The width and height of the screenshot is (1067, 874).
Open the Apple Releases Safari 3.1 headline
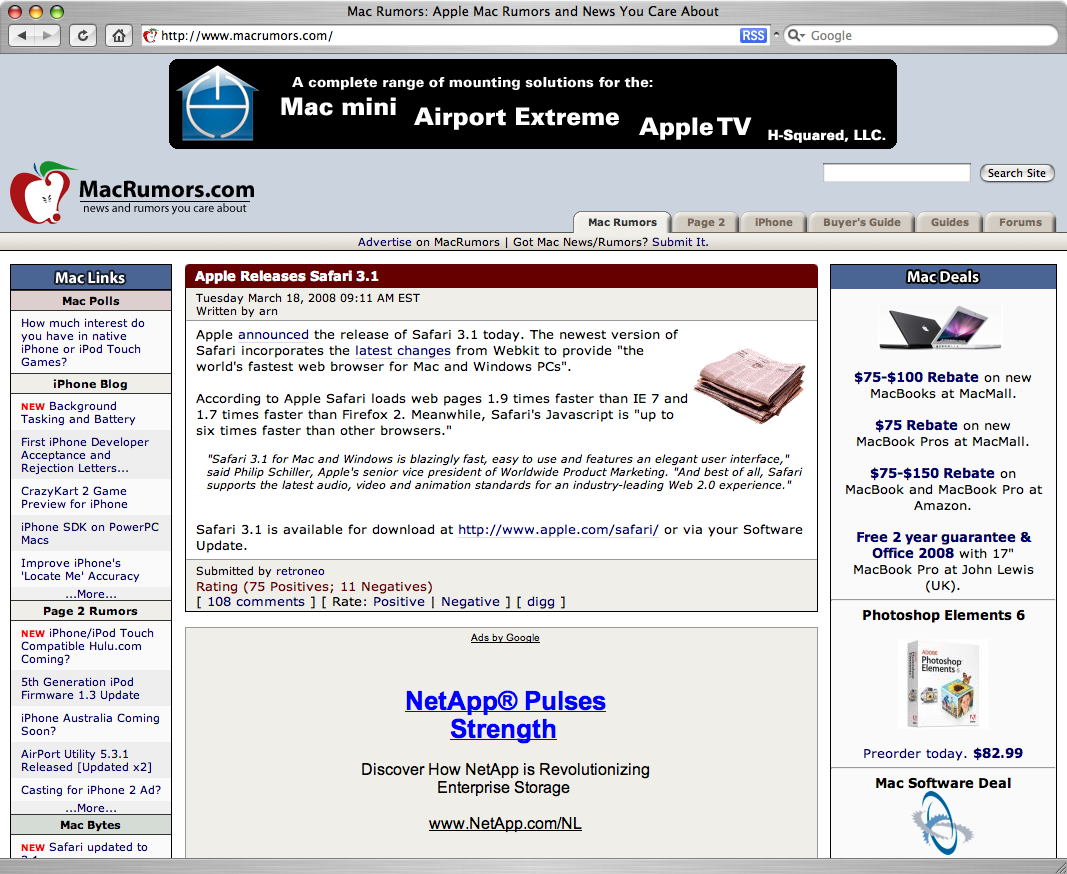tap(286, 276)
